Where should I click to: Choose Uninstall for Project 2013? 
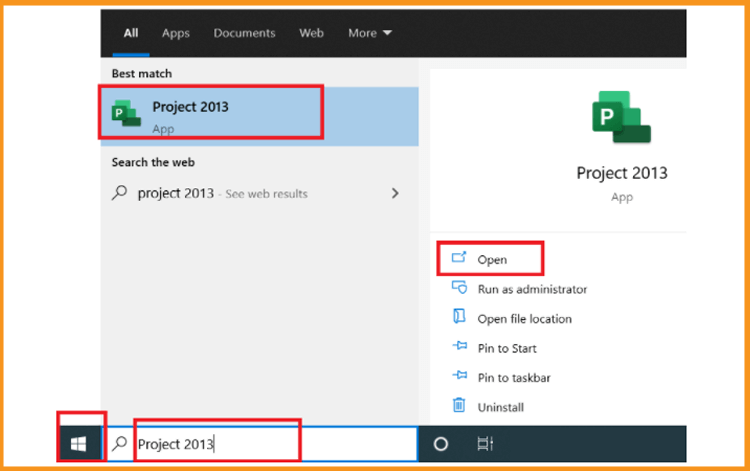coord(500,407)
